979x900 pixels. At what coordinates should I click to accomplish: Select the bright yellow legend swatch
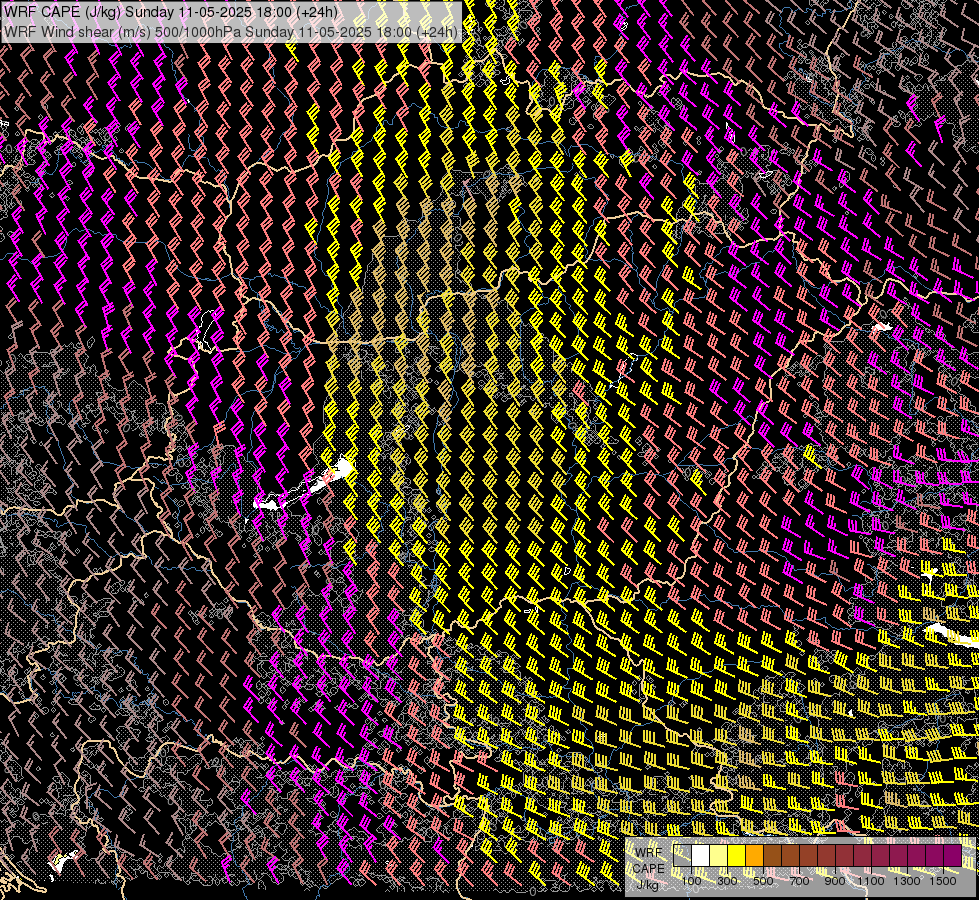point(737,856)
